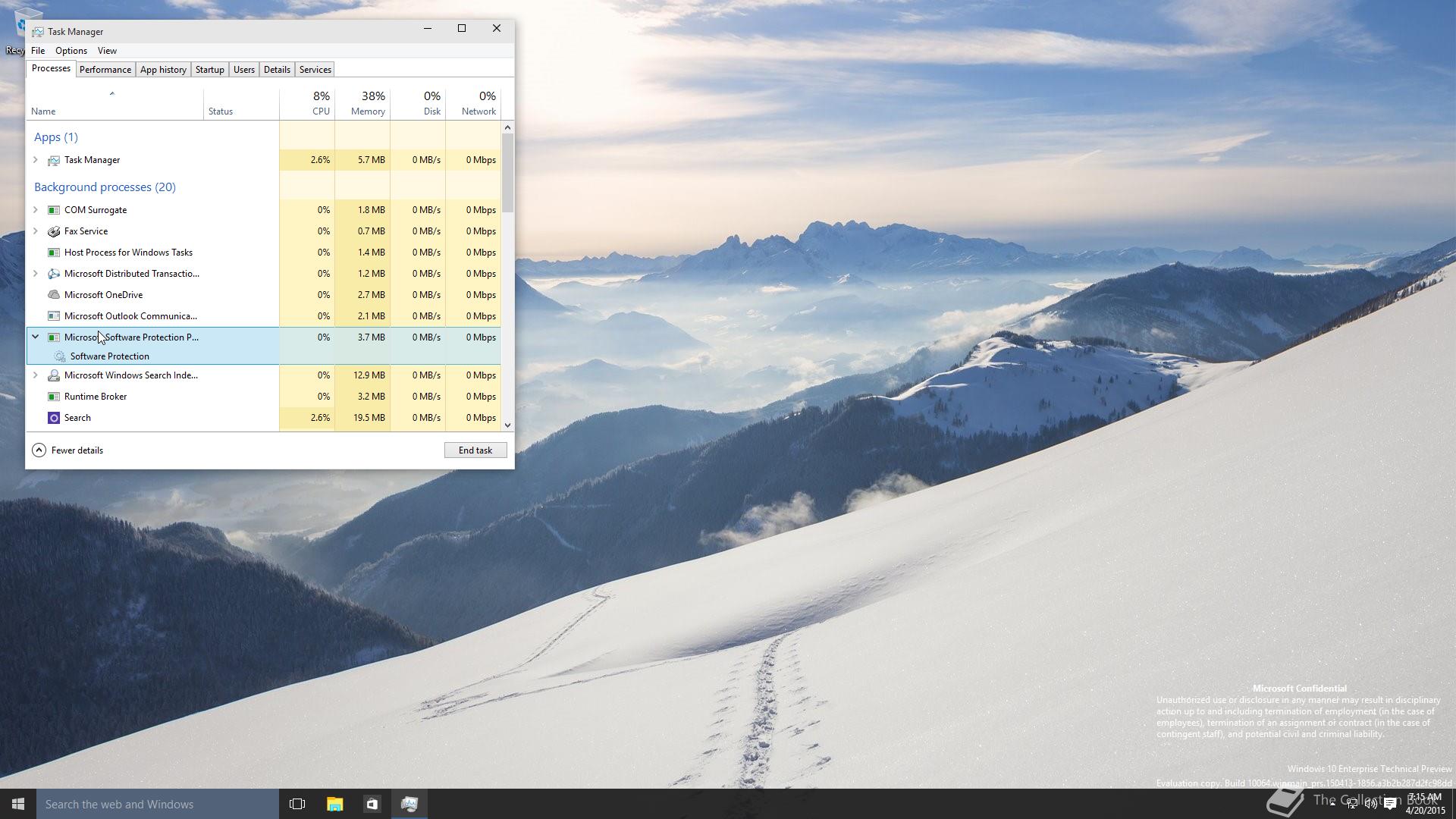Sort processes by Disk column
Viewport: 1456px width, 819px height.
click(418, 105)
